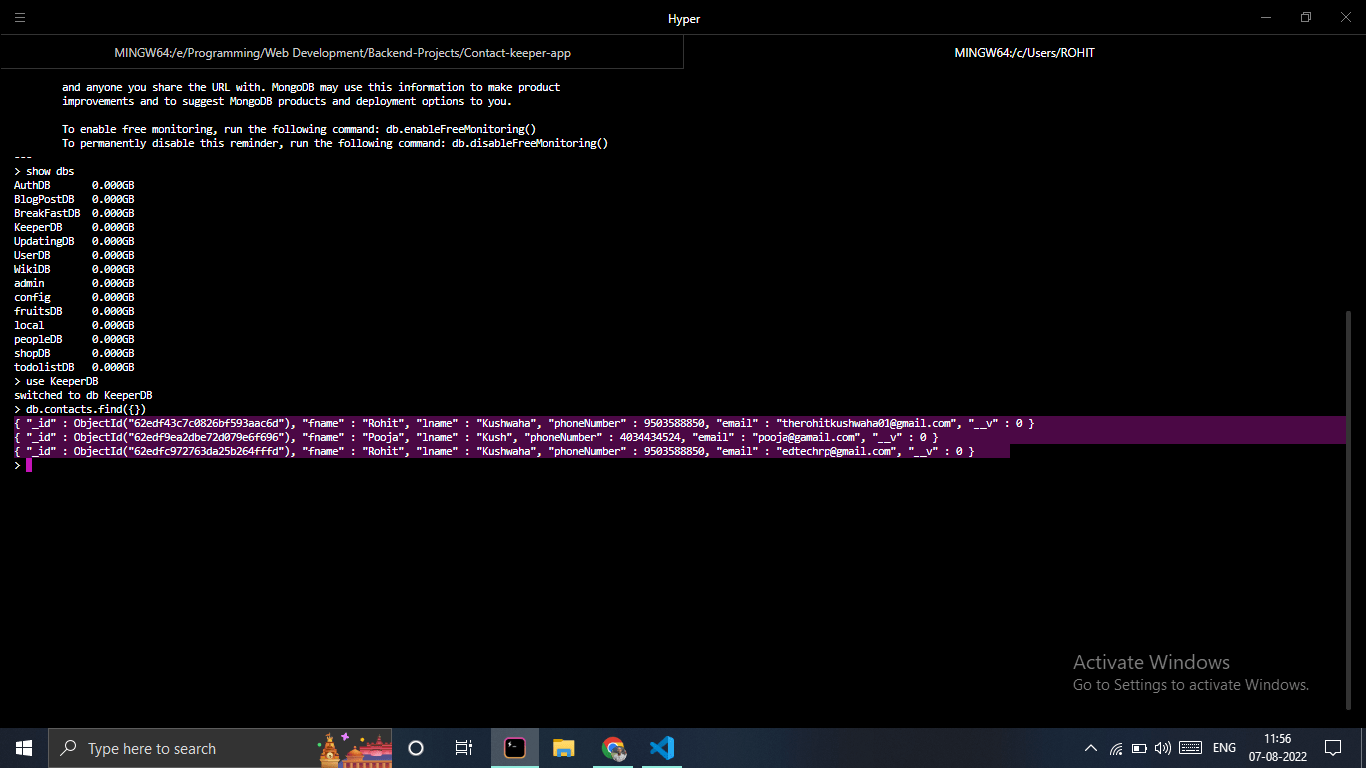Click 'BlogPostDB' in the database list
The height and width of the screenshot is (768, 1366).
coord(44,199)
